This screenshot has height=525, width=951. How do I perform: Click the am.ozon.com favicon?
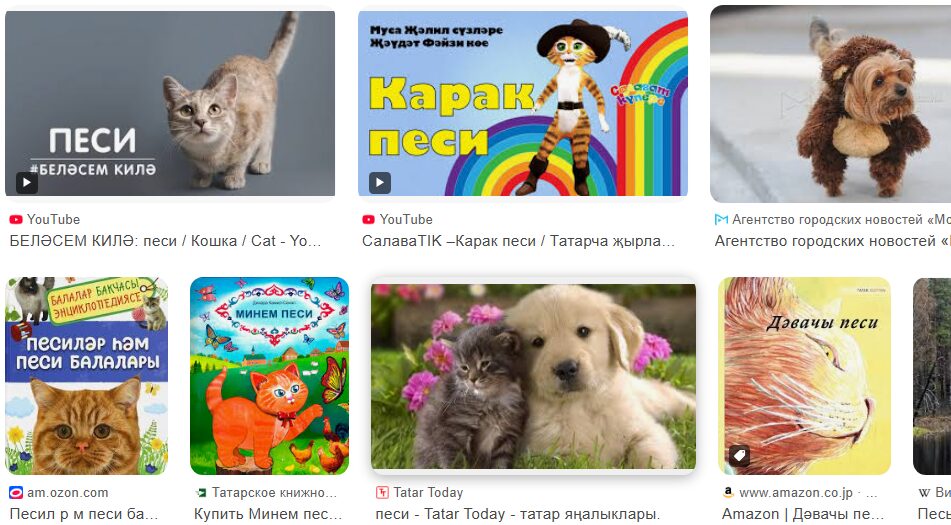[x=16, y=492]
